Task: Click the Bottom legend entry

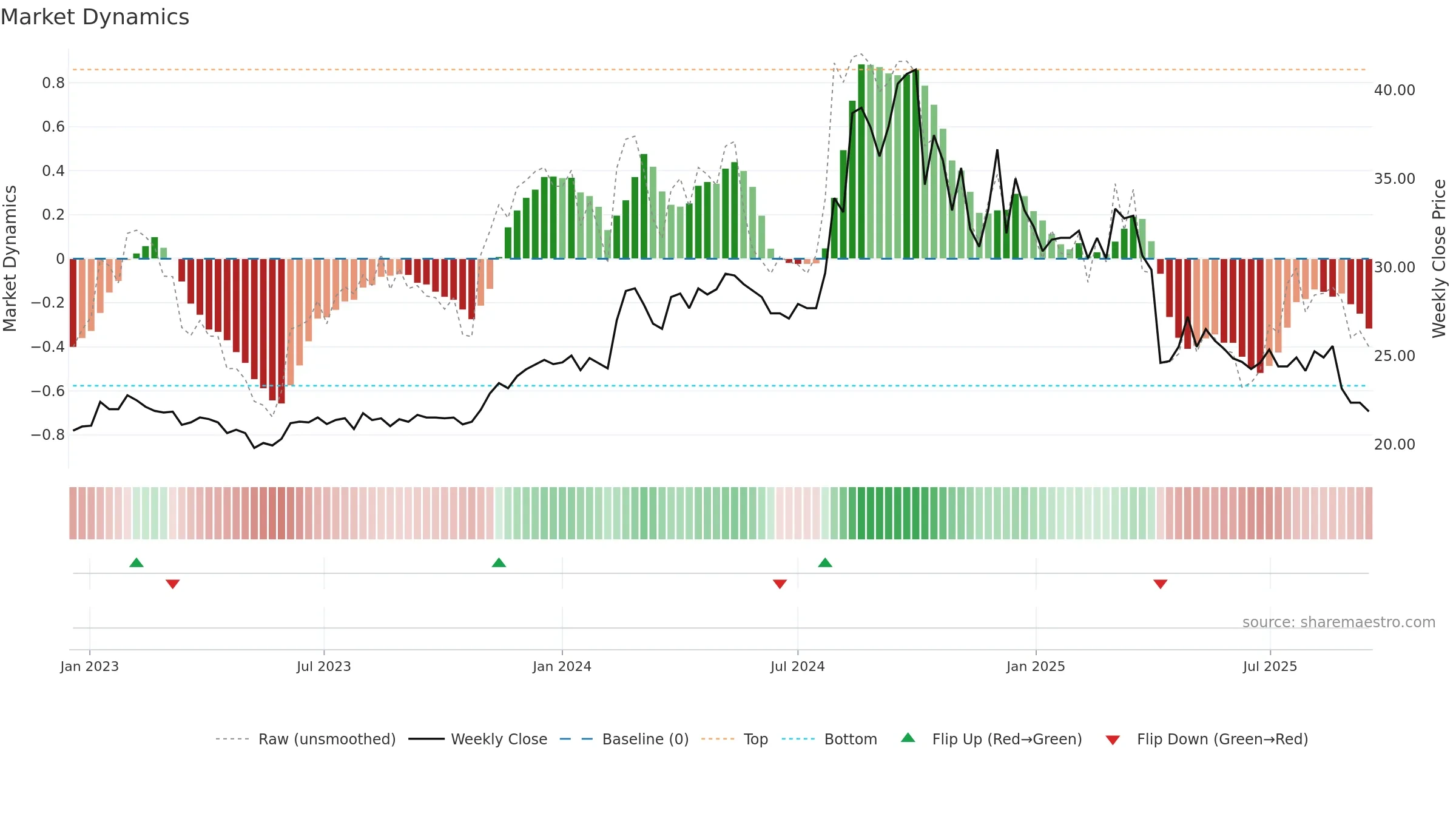Action: click(829, 739)
